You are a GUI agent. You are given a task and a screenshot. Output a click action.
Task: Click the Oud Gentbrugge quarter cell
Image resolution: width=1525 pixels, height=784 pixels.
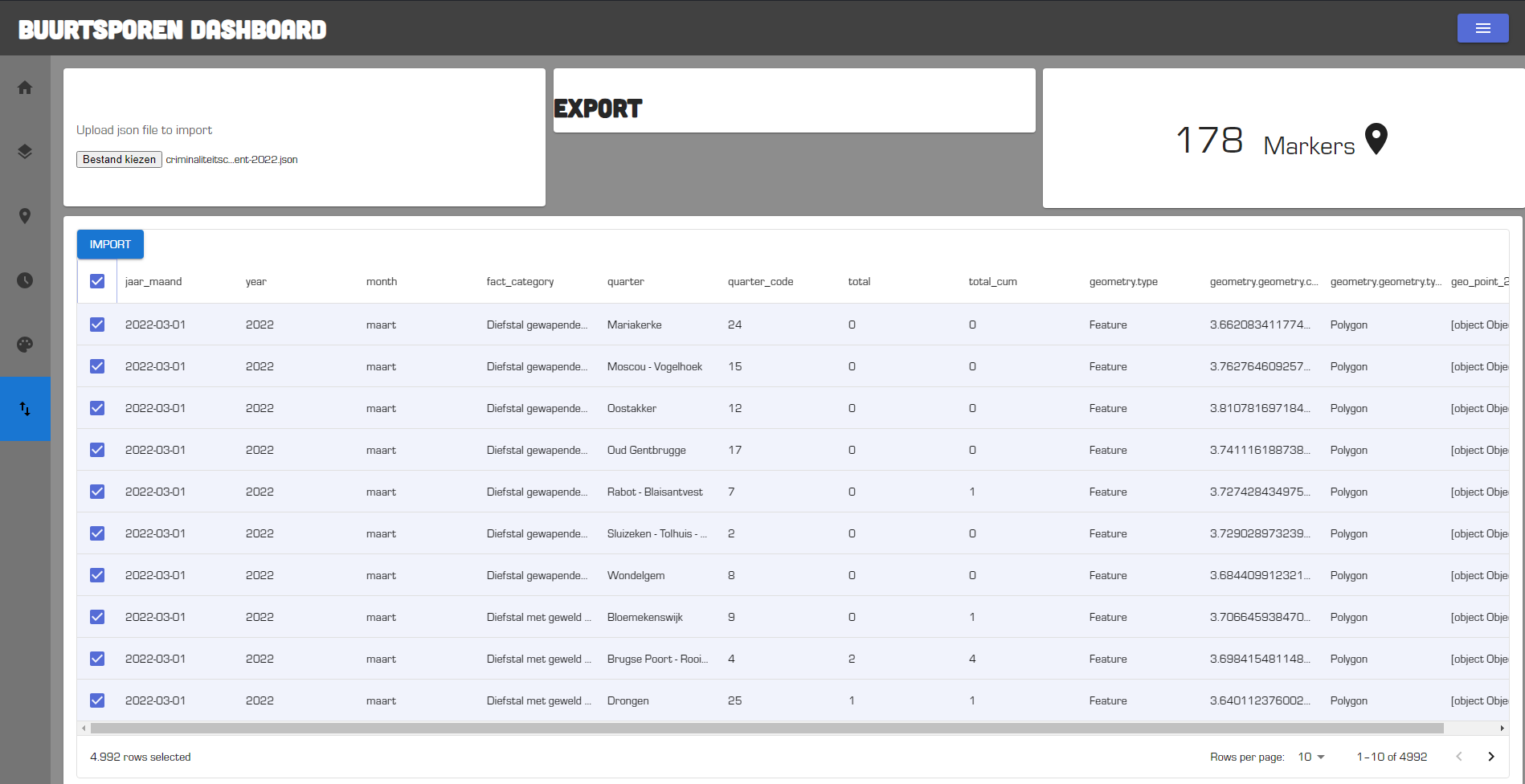point(647,450)
